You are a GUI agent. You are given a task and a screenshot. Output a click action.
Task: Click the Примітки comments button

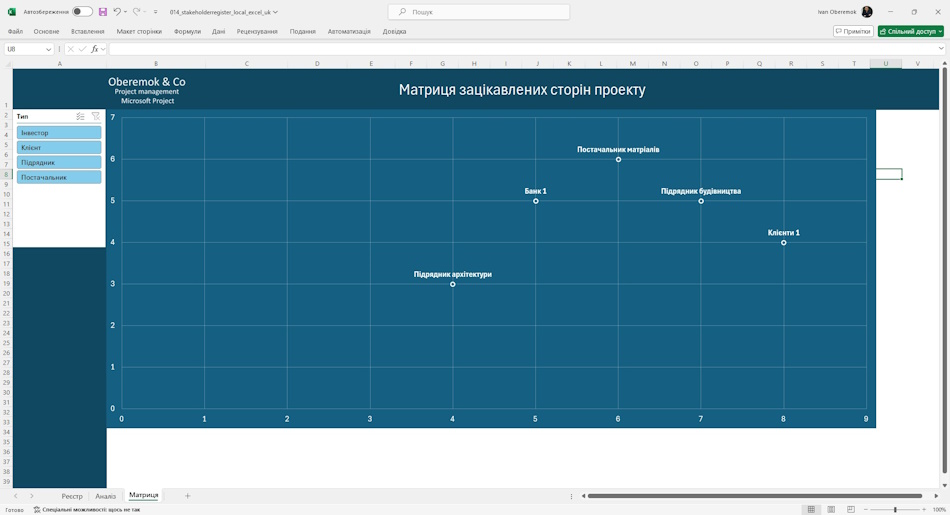pos(853,31)
